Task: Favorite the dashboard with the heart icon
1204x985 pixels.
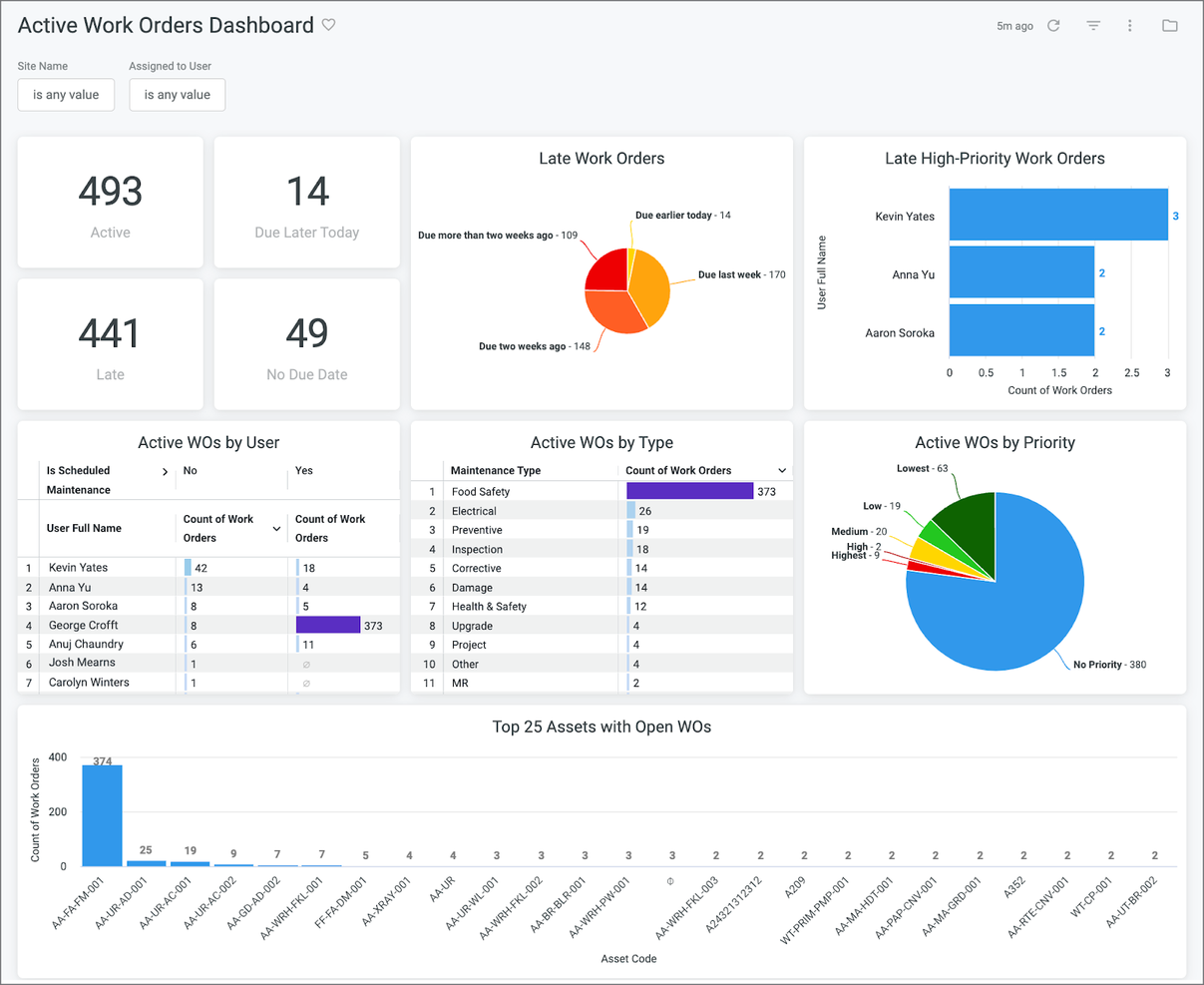Action: [x=329, y=25]
